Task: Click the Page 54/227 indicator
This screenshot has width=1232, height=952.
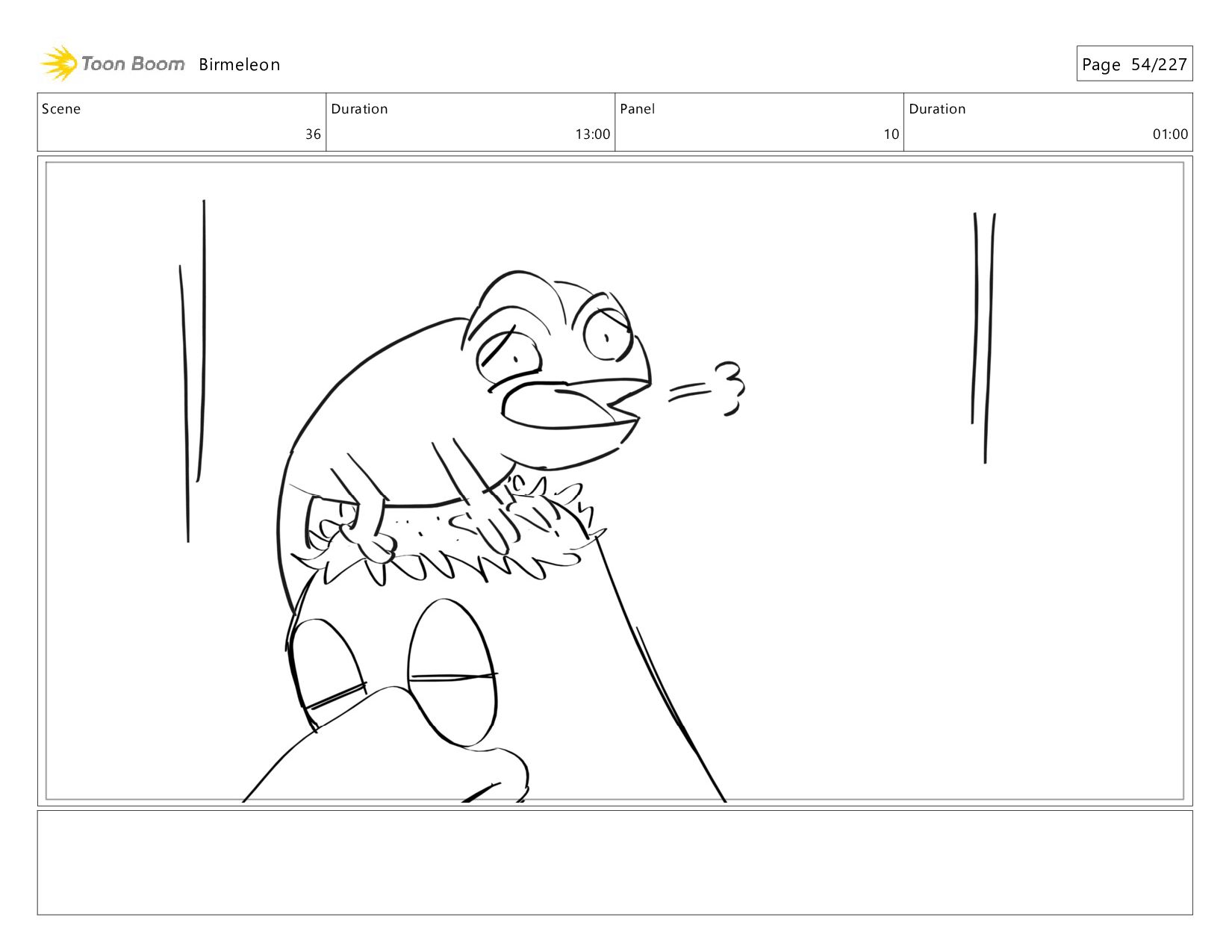Action: click(1134, 64)
